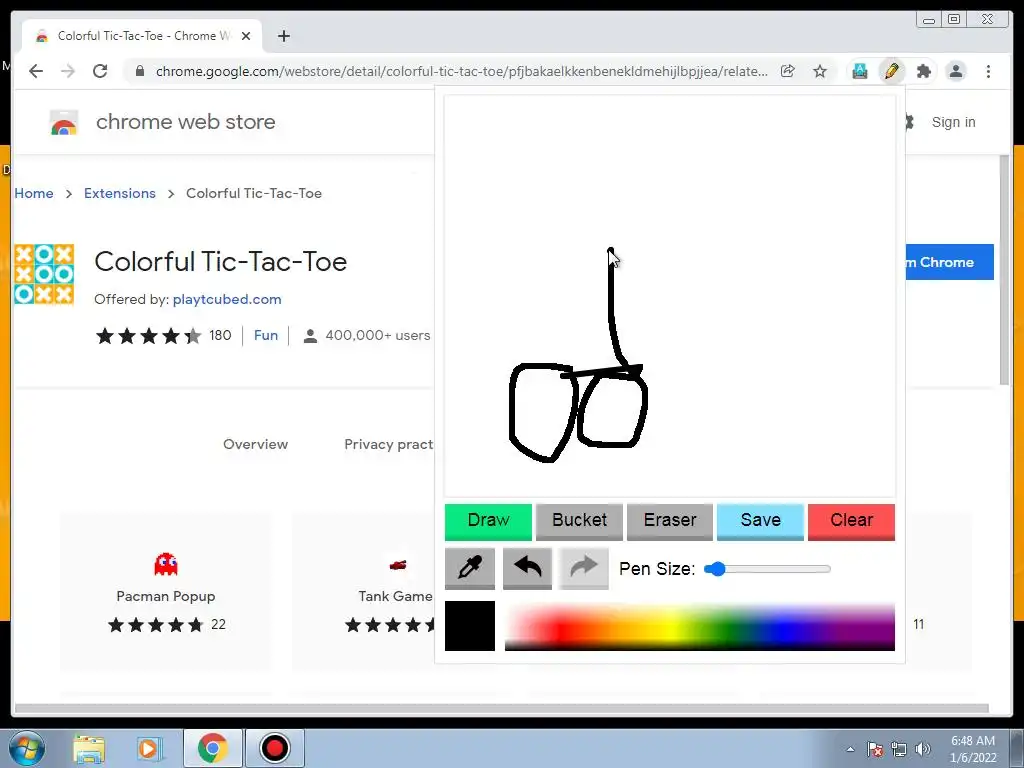The height and width of the screenshot is (768, 1024).
Task: Open the screen recorder taskbar app
Action: coord(274,748)
